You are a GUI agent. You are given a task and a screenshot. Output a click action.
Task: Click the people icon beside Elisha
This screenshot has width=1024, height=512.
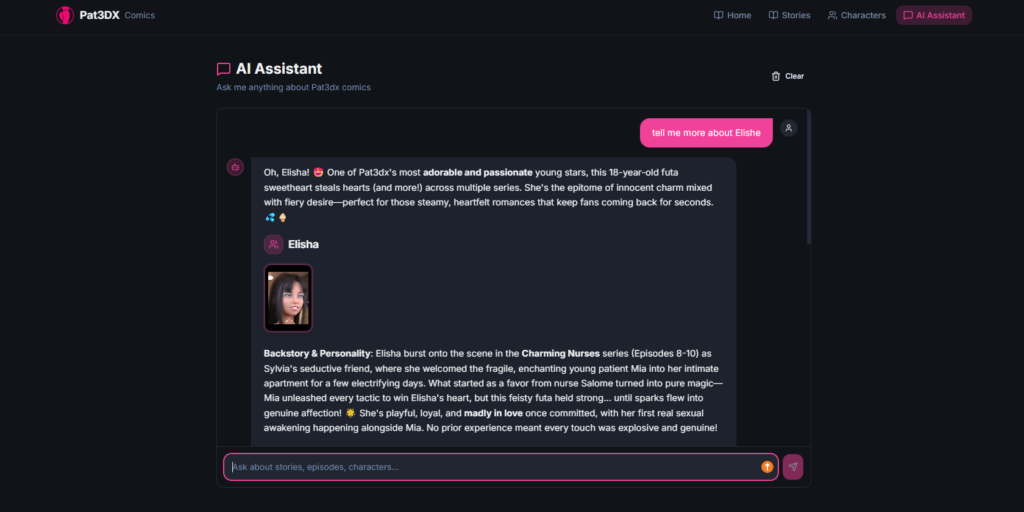pyautogui.click(x=274, y=244)
